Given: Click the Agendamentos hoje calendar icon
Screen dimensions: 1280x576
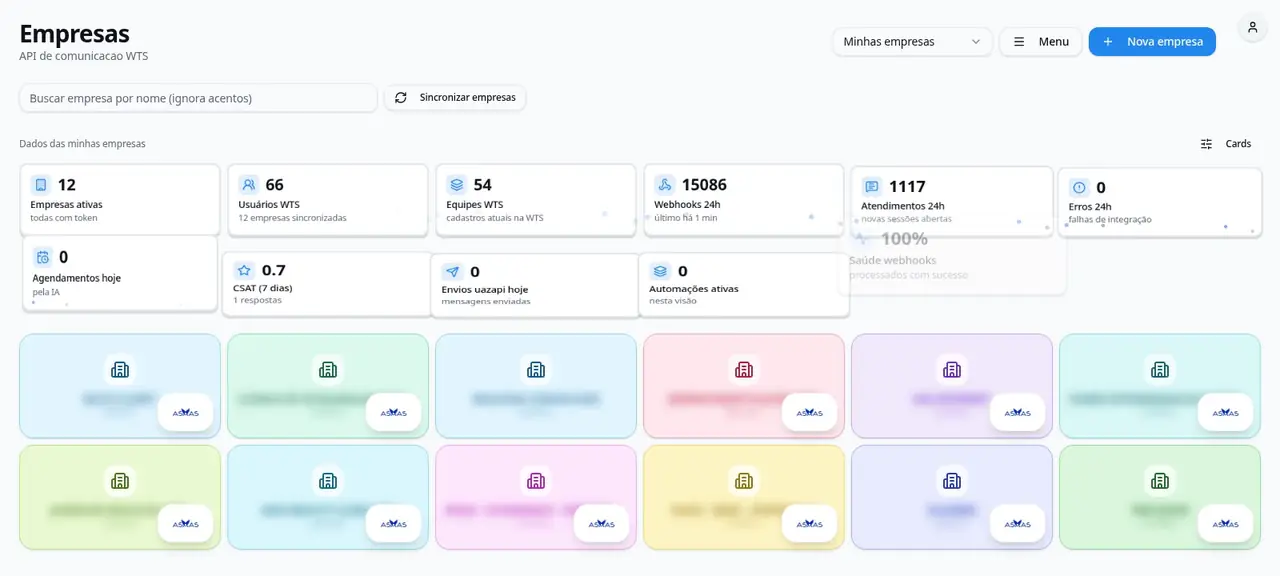Looking at the screenshot, I should coord(42,257).
